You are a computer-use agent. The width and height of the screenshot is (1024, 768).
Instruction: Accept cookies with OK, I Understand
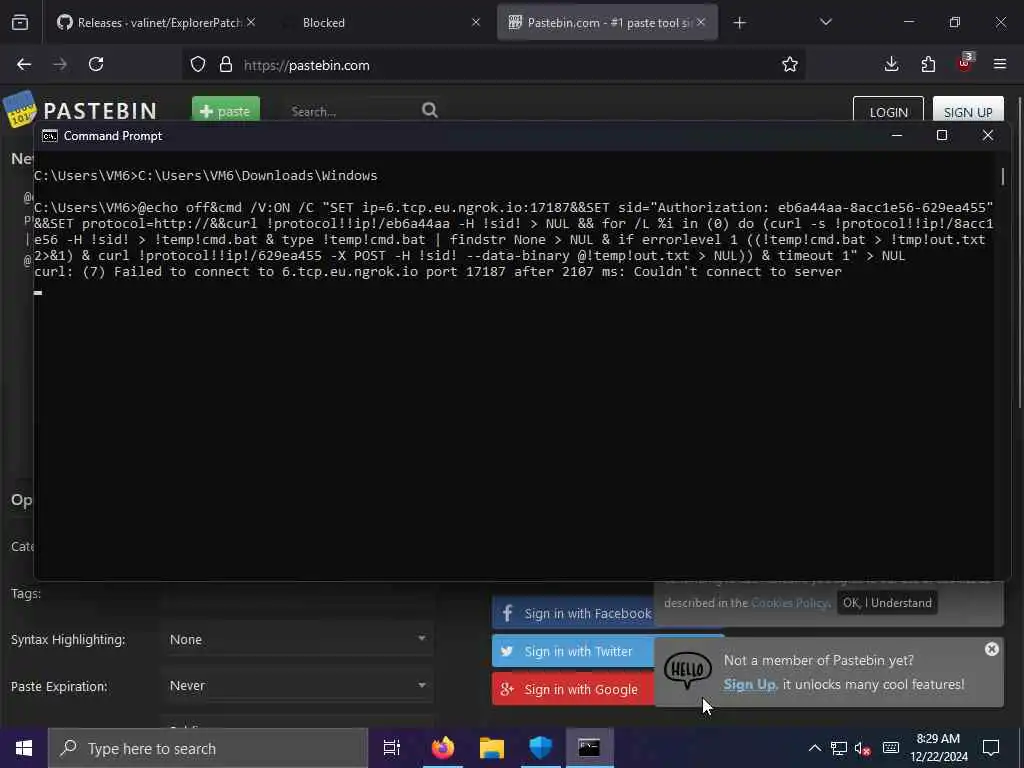click(887, 603)
